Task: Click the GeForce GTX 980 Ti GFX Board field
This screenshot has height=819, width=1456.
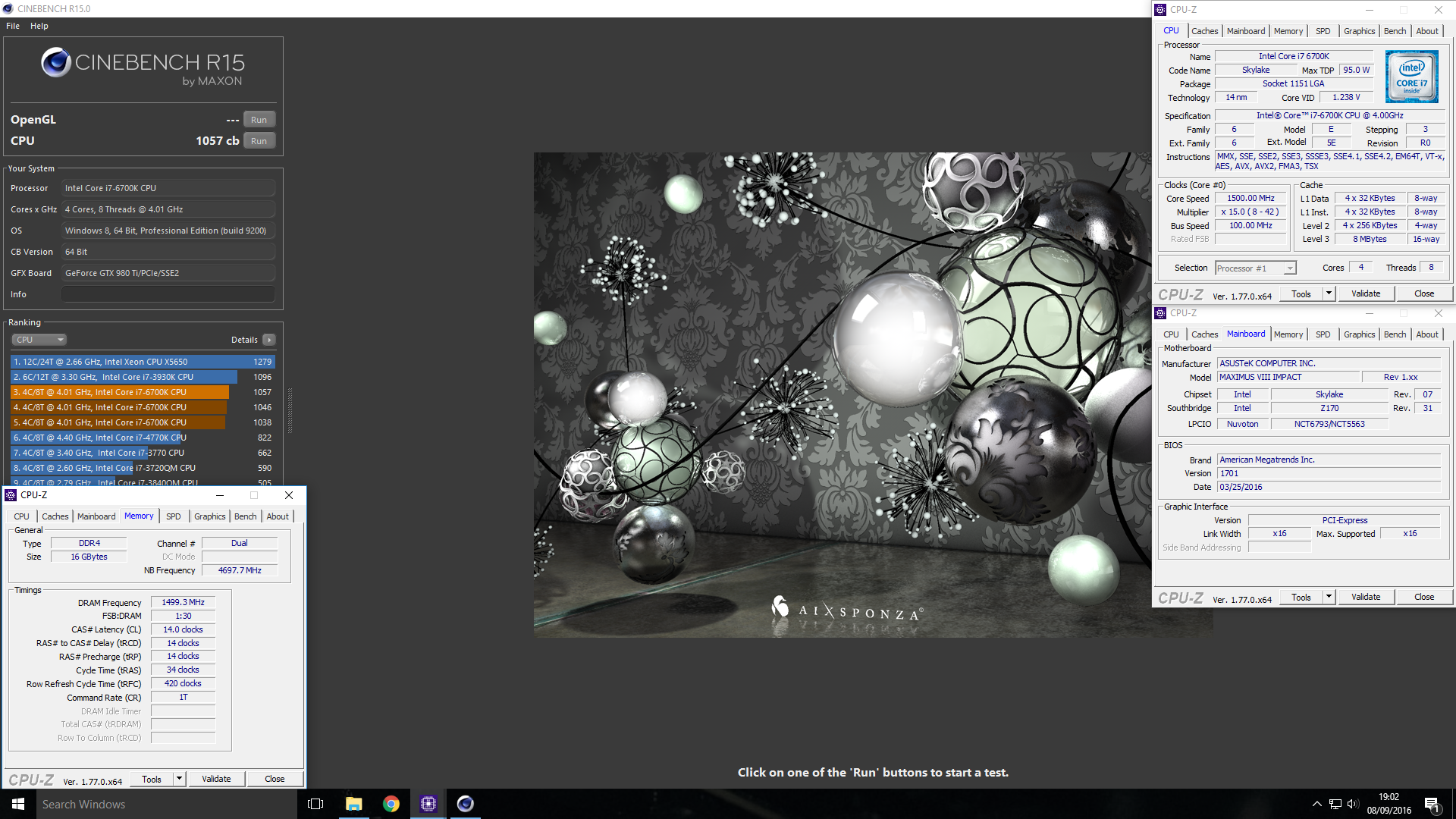Action: coord(168,273)
